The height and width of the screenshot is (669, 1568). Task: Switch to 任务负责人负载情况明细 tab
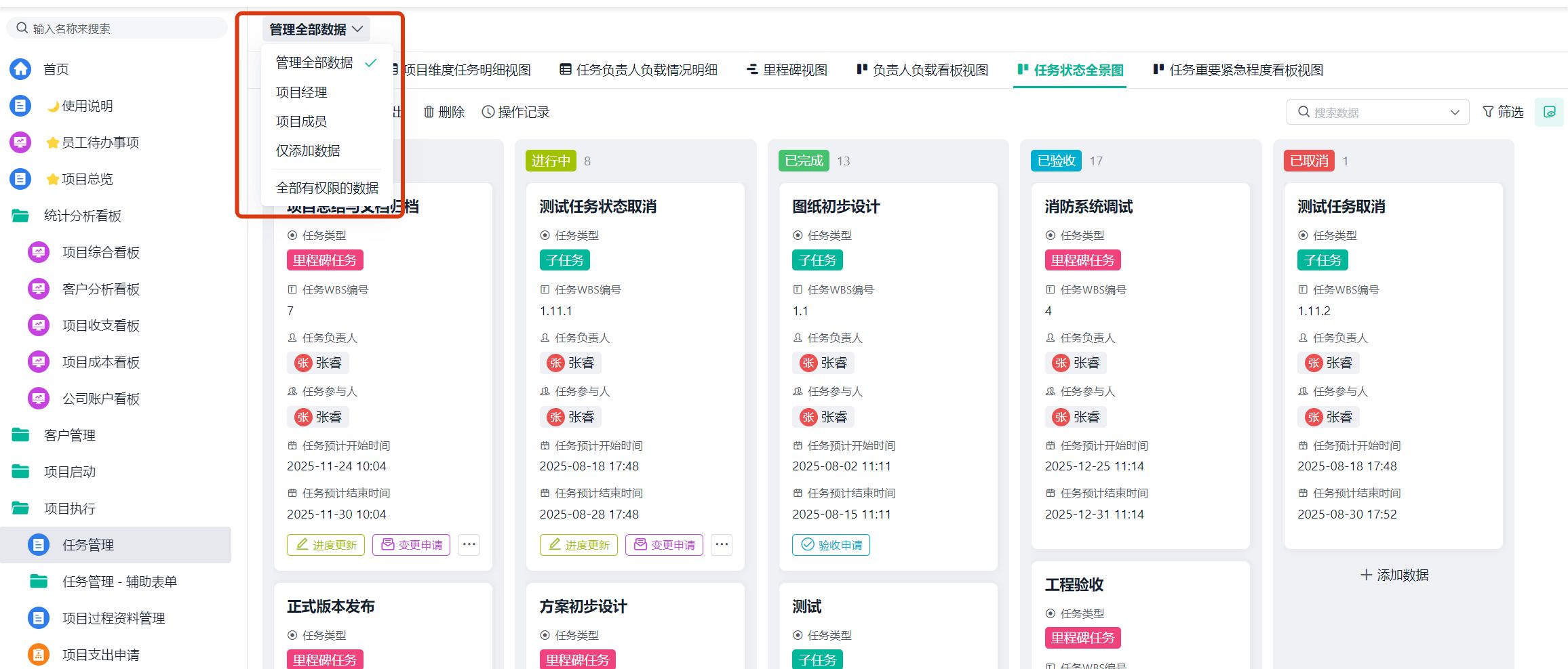638,70
